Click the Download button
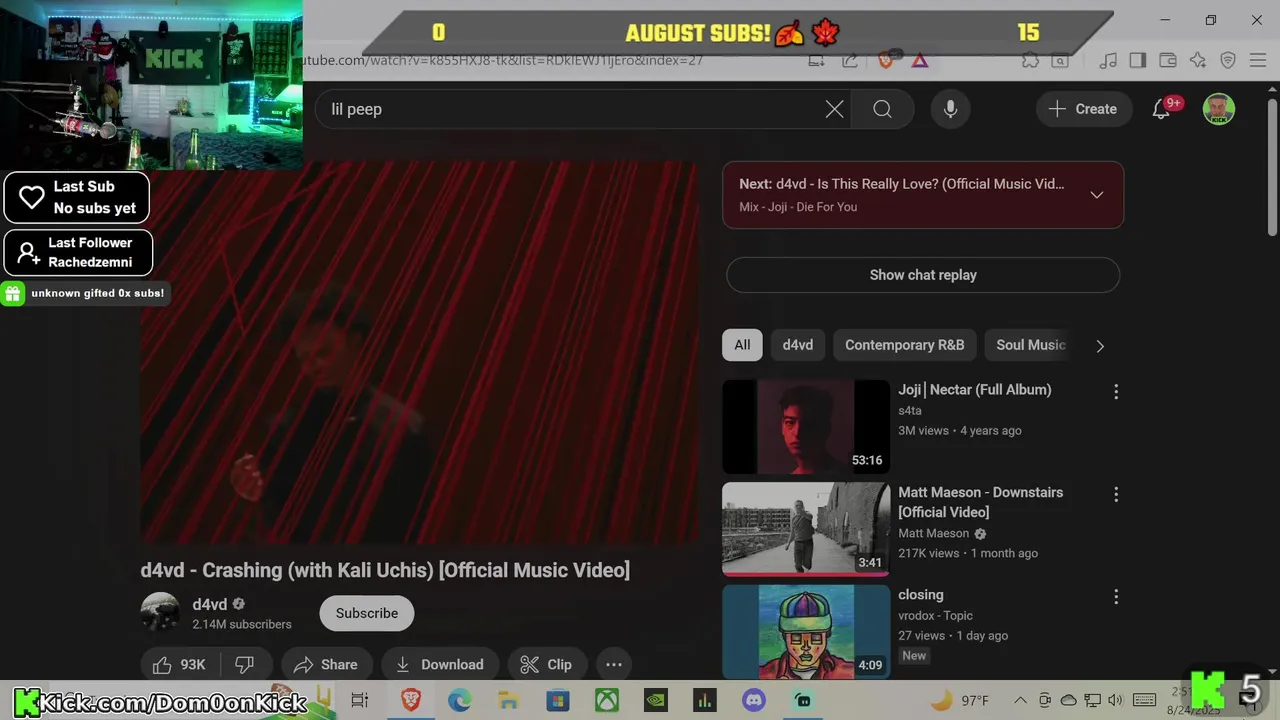Viewport: 1280px width, 720px height. point(440,664)
